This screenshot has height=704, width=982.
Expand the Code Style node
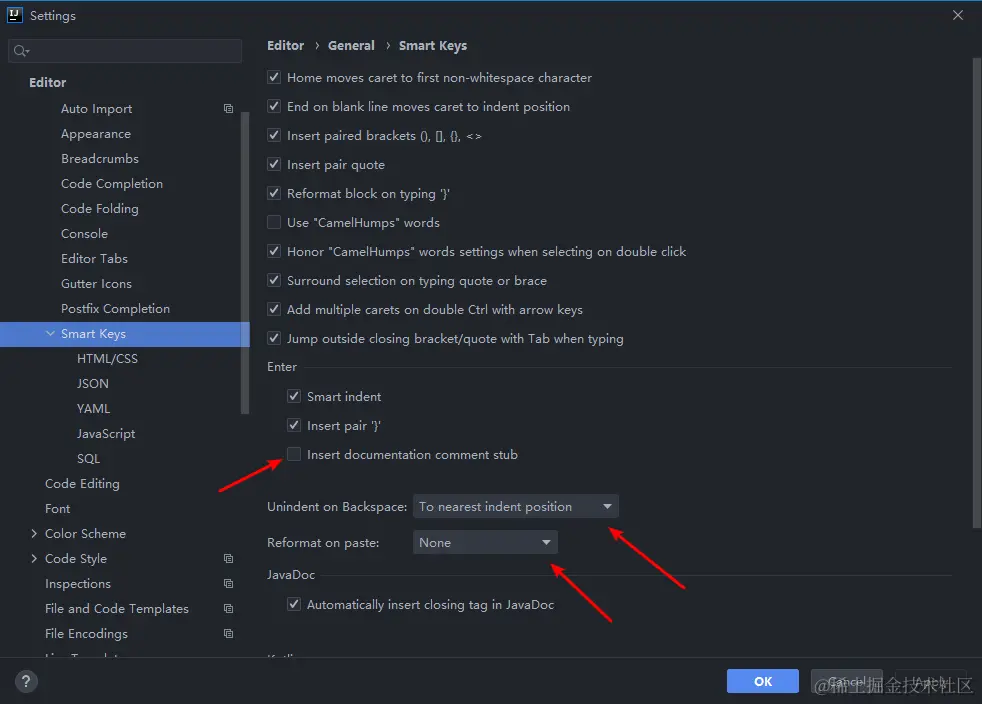pyautogui.click(x=34, y=558)
